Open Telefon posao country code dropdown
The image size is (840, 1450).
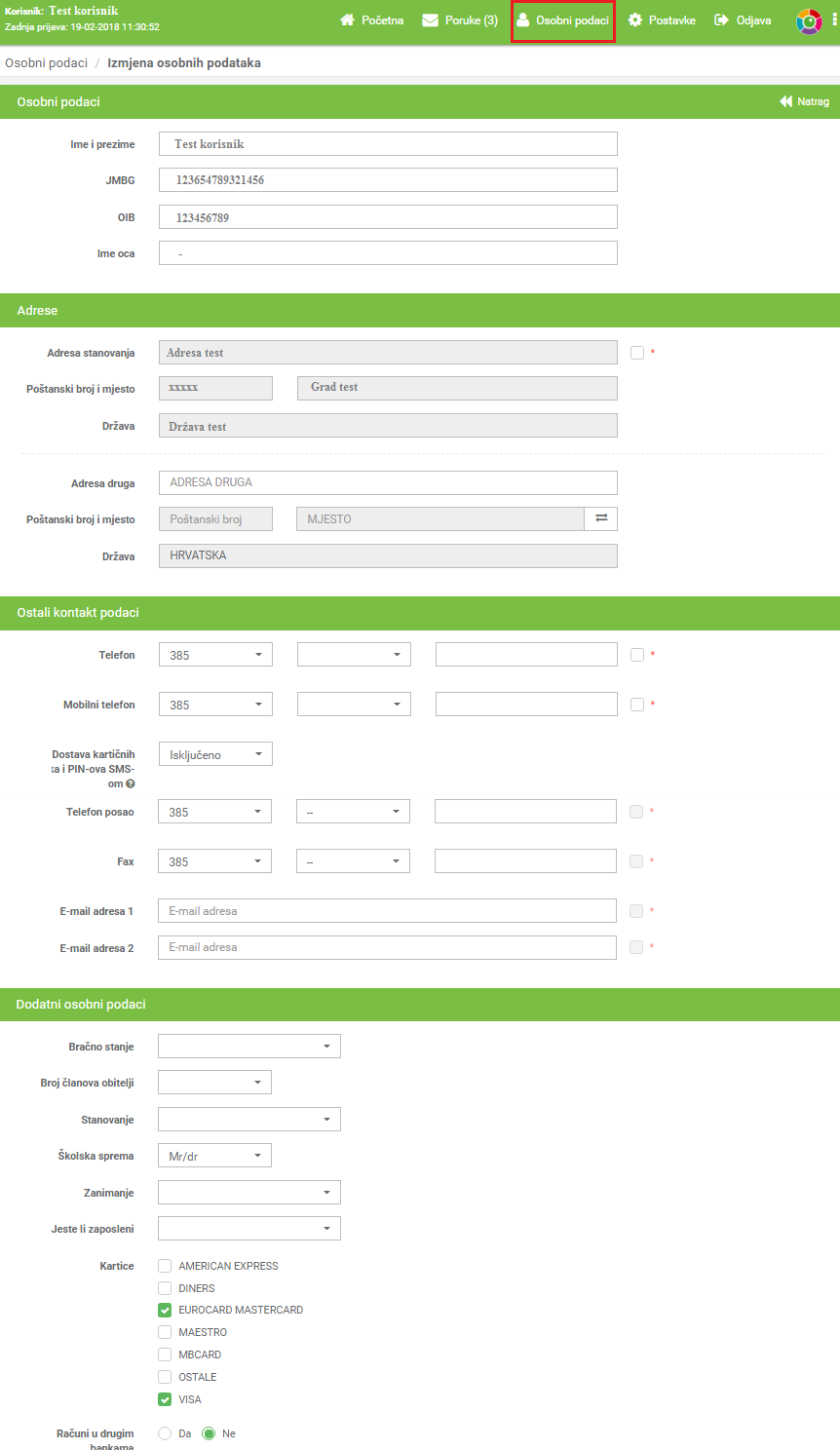pos(214,812)
